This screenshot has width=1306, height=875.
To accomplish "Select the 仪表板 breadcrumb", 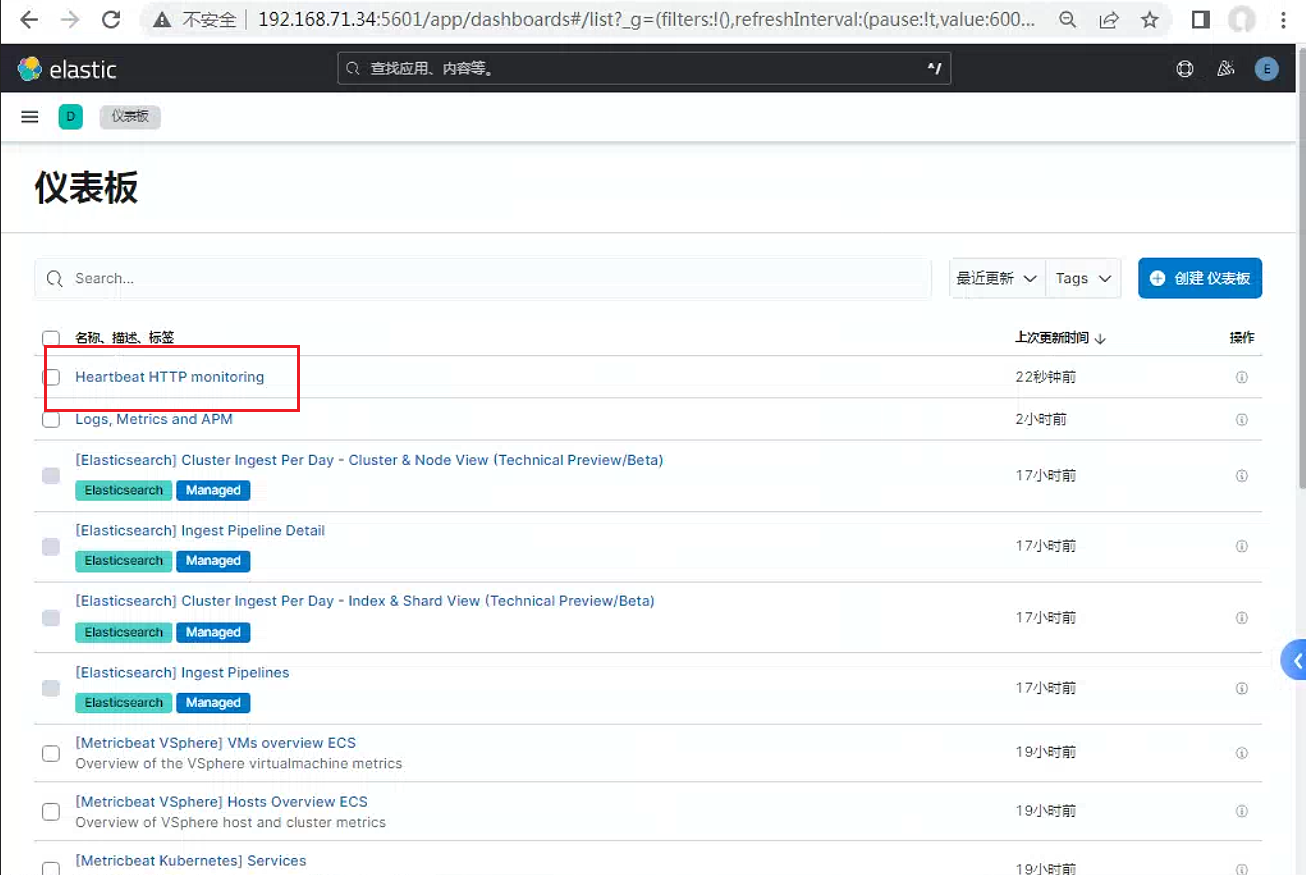I will coord(130,117).
